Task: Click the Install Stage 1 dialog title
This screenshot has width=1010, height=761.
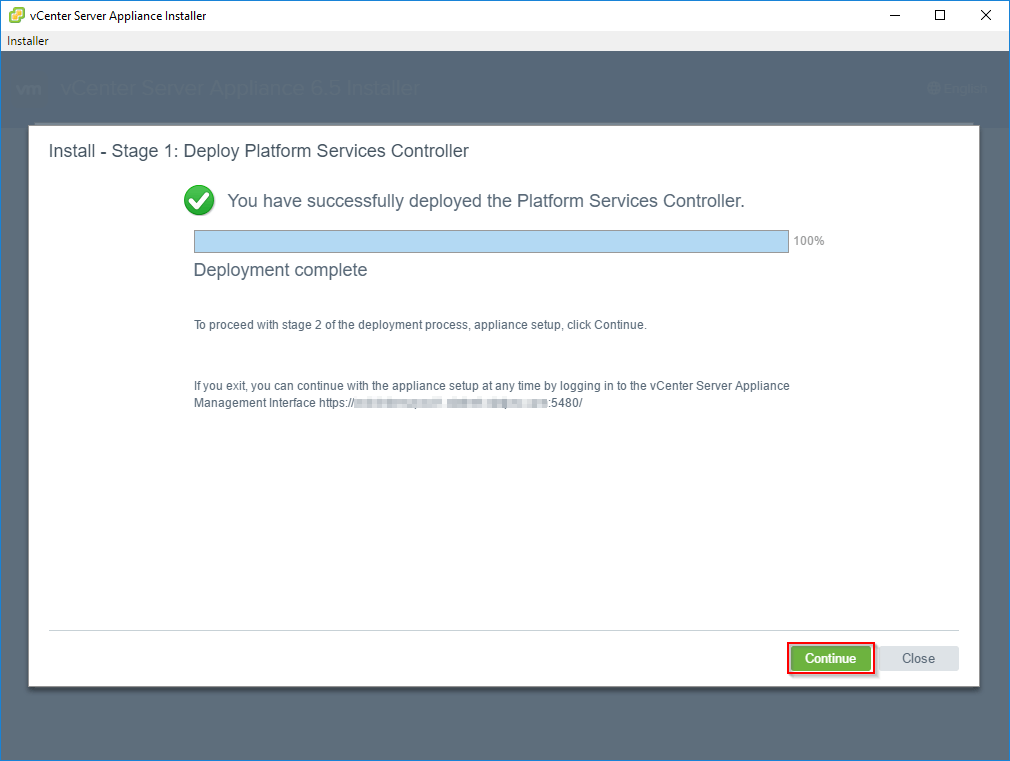Action: (x=258, y=151)
